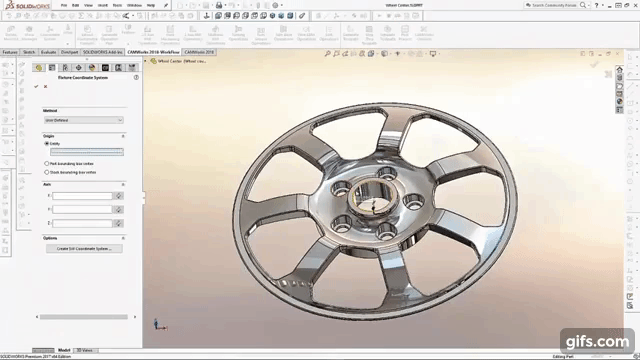
Task: Open the ConfigurationManager tab icon
Action: pyautogui.click(x=65, y=68)
